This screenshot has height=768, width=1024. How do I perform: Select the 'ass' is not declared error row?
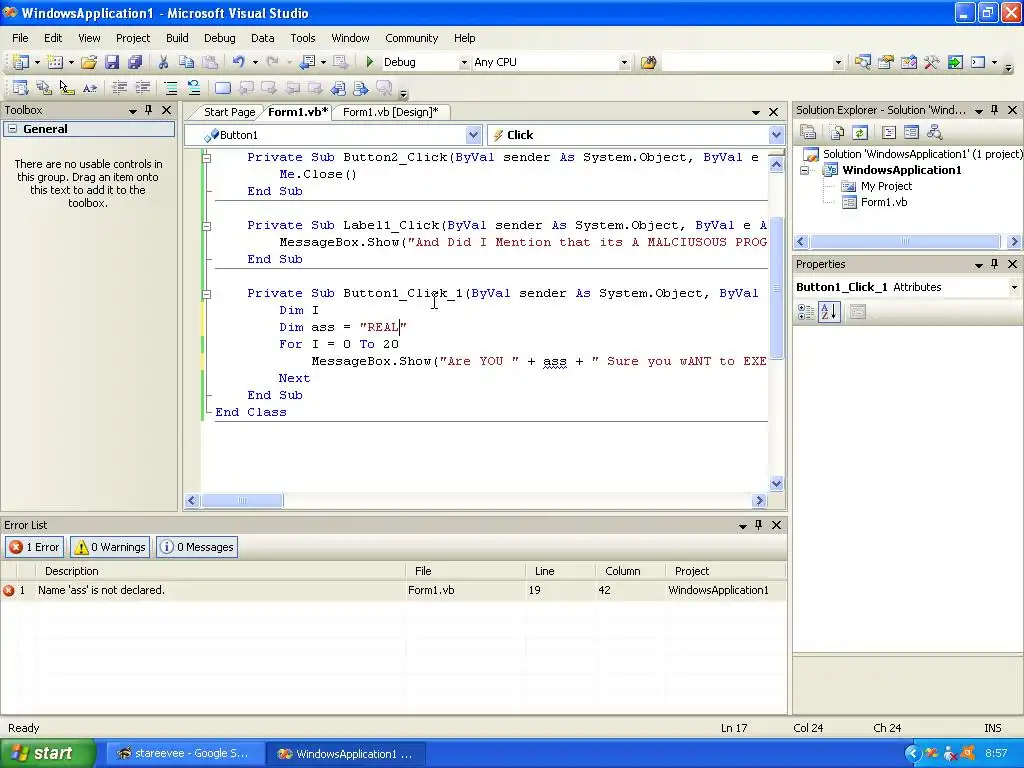[x=393, y=590]
